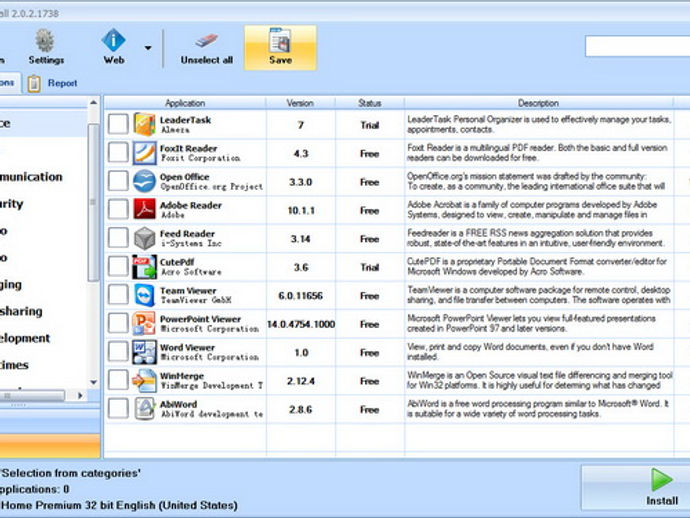
Task: Click the orange highlighted sidebar bar
Action: click(x=50, y=446)
